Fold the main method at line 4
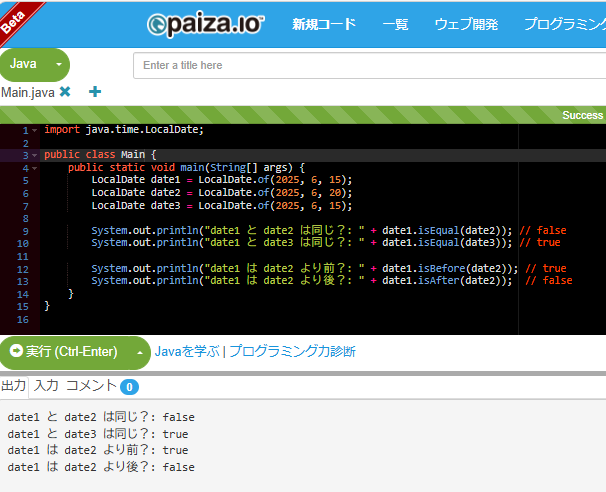The height and width of the screenshot is (492, 606). [x=35, y=168]
